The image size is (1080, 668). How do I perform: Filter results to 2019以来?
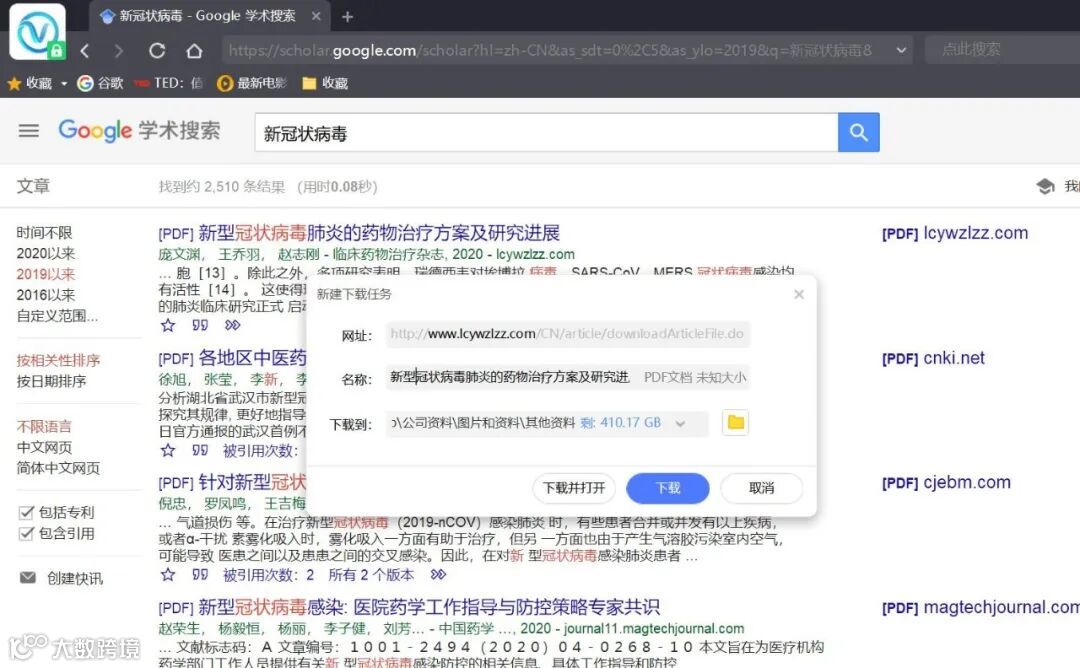click(45, 274)
